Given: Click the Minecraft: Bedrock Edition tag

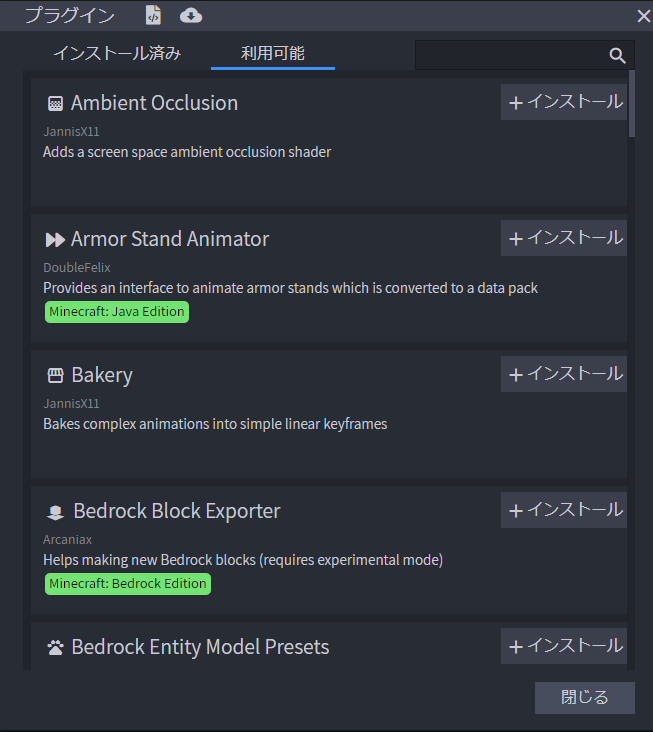Looking at the screenshot, I should tap(128, 584).
